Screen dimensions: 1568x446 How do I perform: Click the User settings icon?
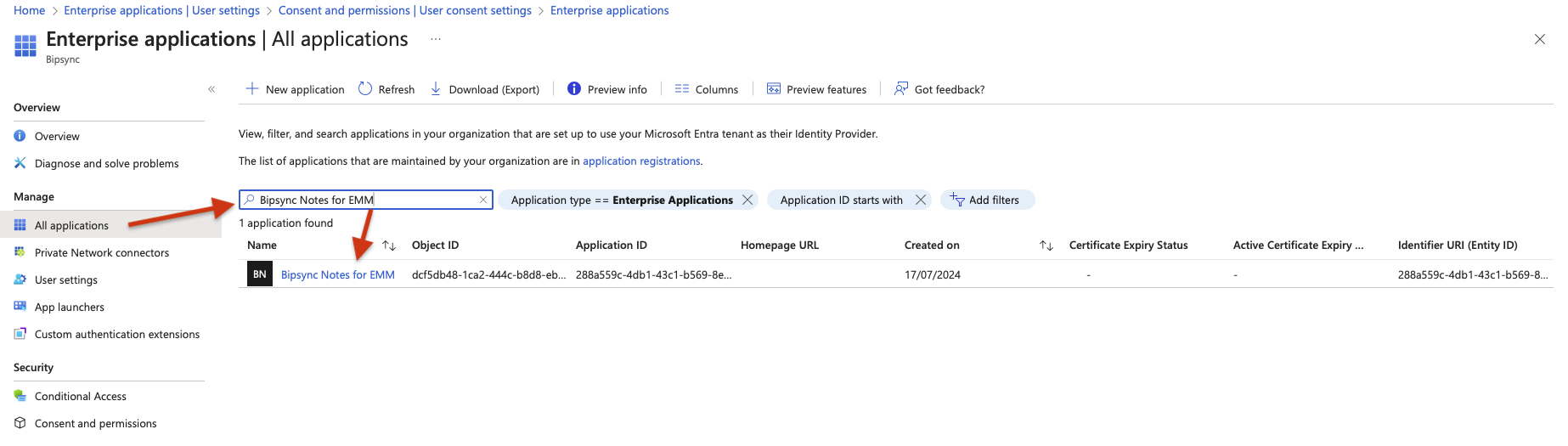20,279
